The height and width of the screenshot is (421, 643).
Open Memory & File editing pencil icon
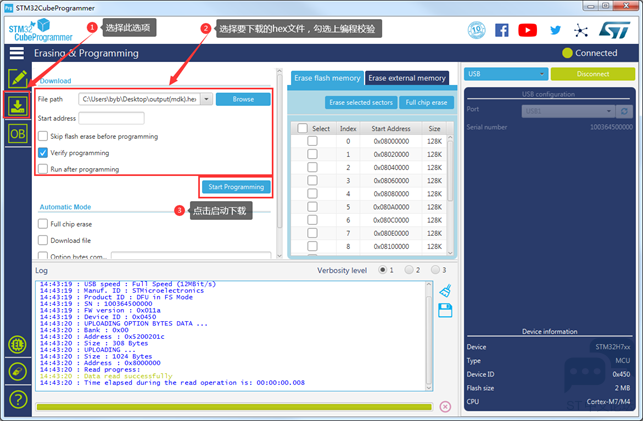point(17,78)
